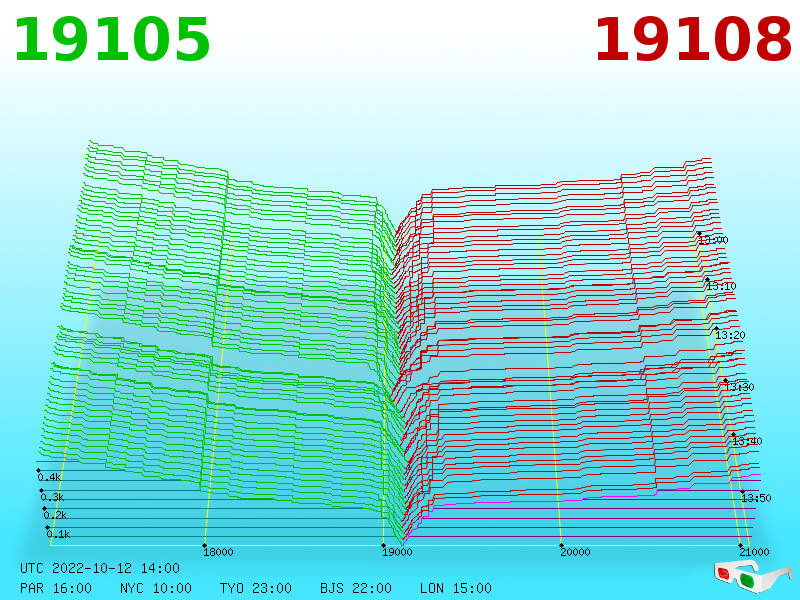This screenshot has height=600, width=800.
Task: Click the 21000 price axis label
Action: [754, 552]
